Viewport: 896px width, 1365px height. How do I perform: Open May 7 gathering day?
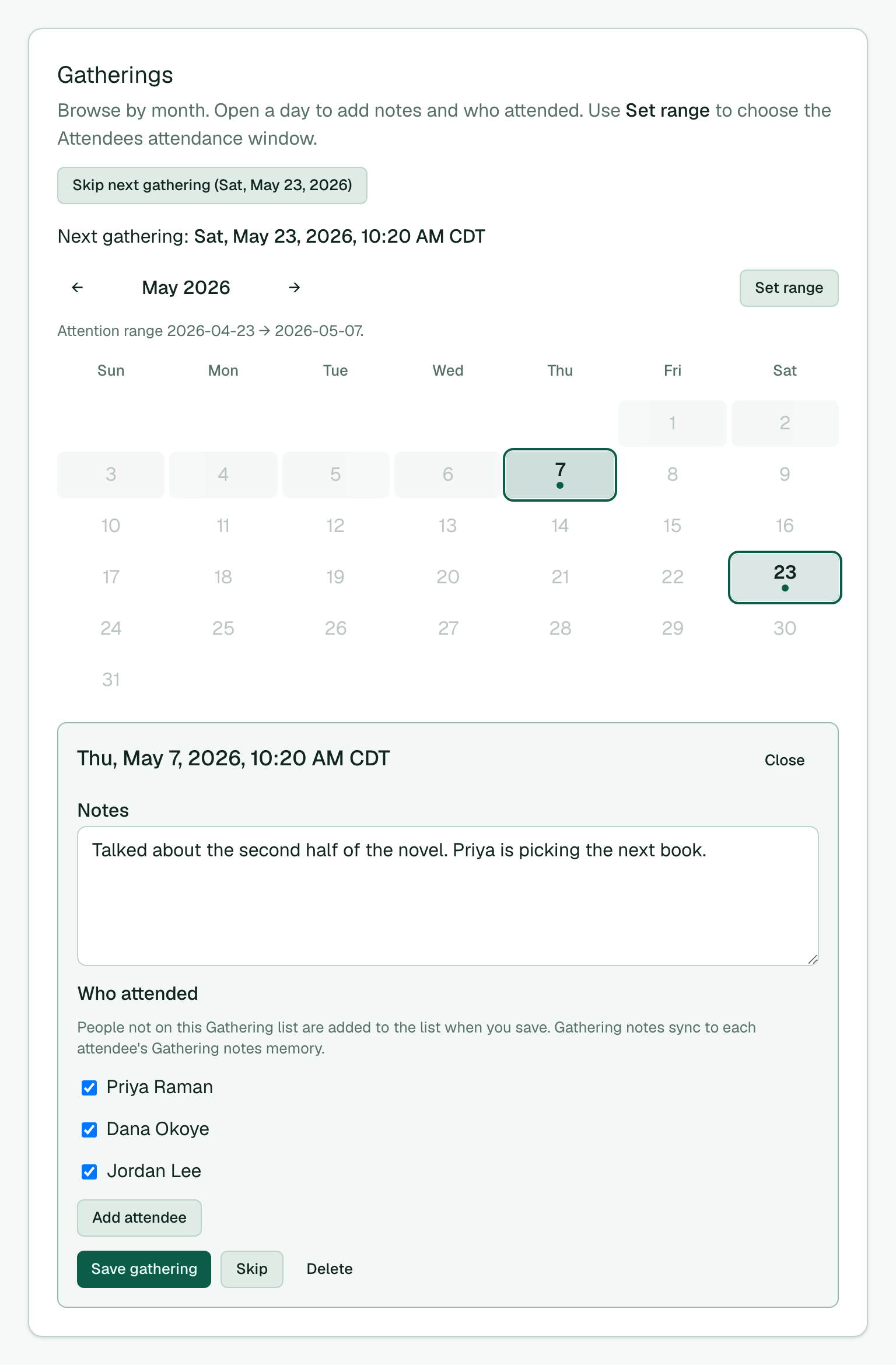[x=560, y=475]
